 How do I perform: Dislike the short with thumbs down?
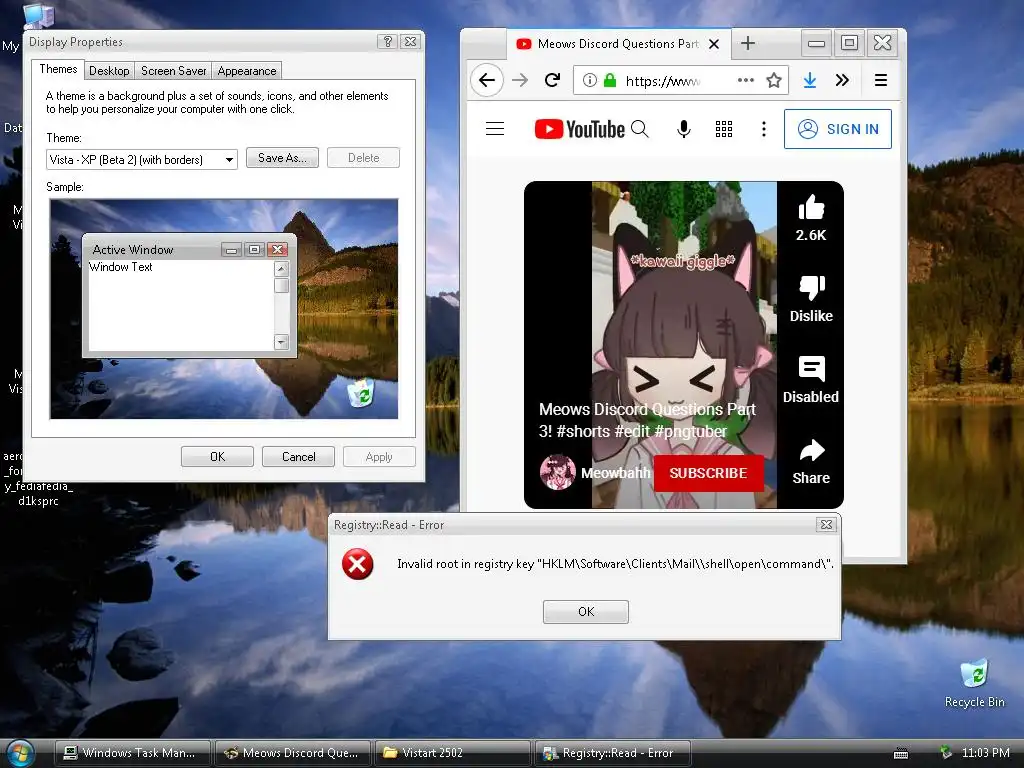pos(812,289)
